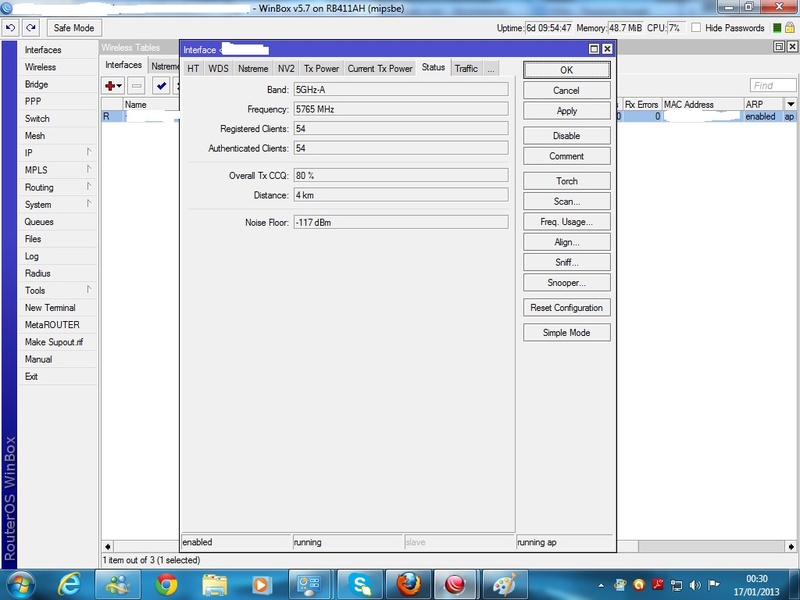Screen dimensions: 800x600
Task: Switch to the Current Tx Power tab
Action: (x=380, y=68)
